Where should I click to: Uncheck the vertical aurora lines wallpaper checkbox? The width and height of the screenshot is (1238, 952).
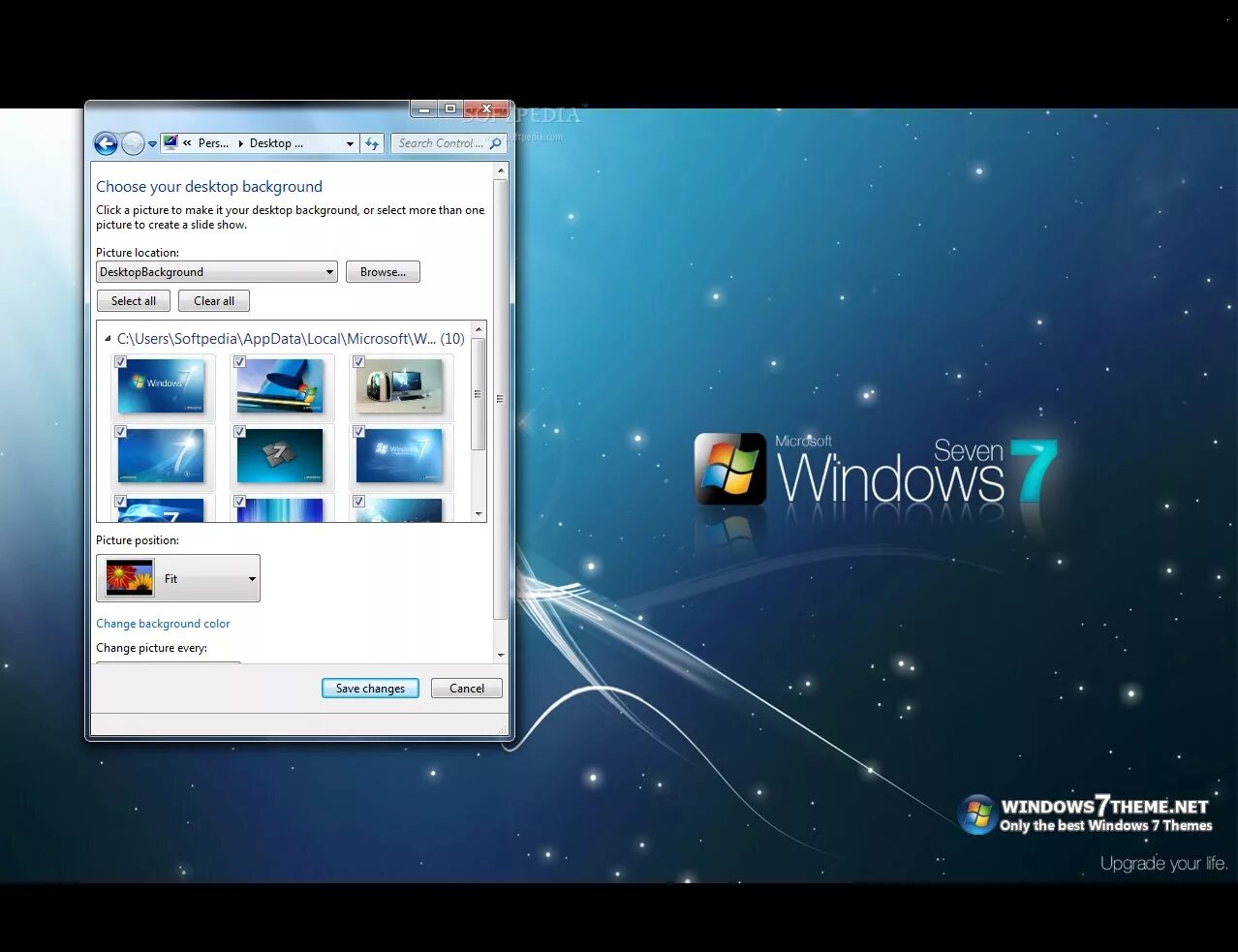(x=240, y=501)
